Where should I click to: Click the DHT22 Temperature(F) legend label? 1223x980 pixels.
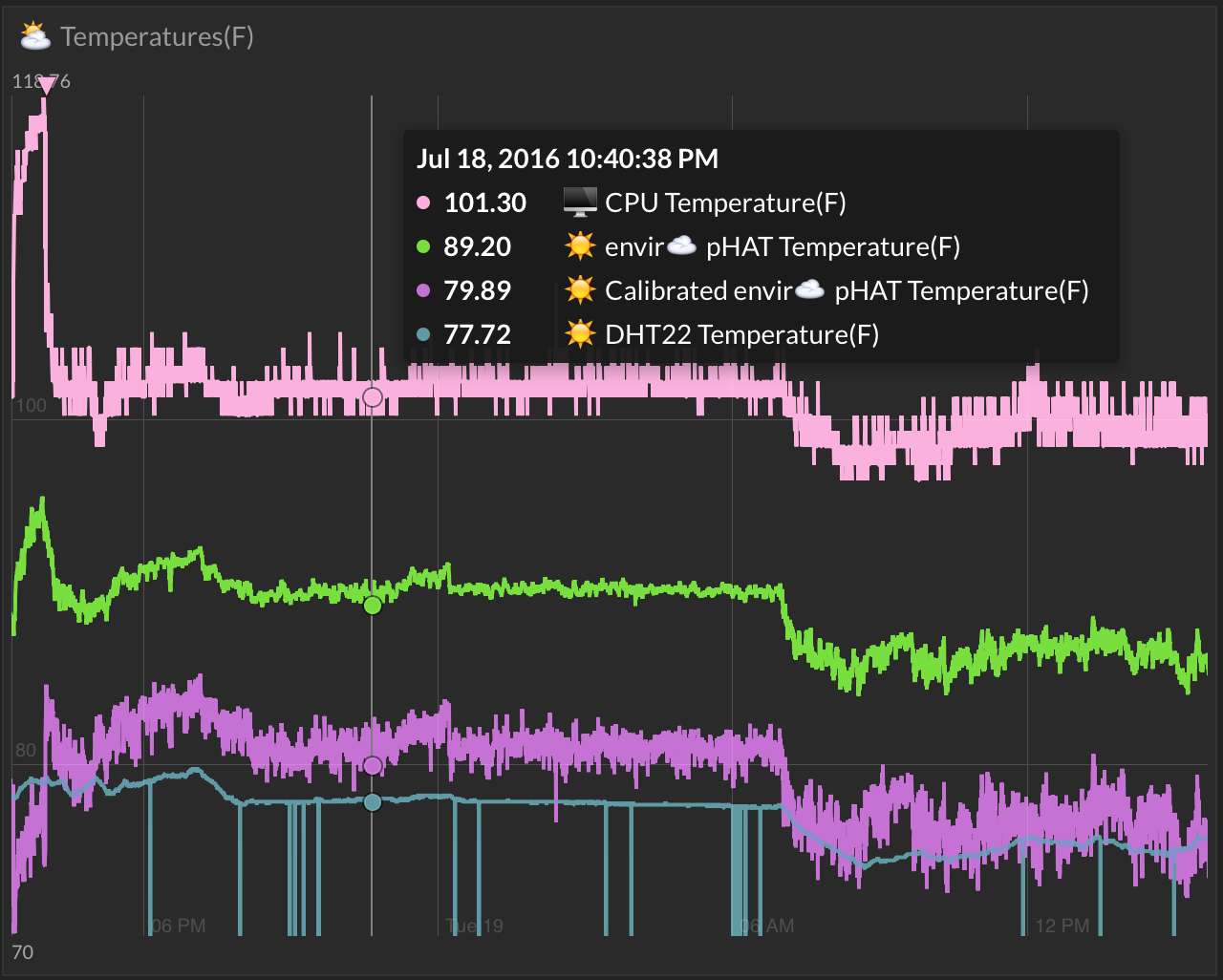(x=741, y=334)
